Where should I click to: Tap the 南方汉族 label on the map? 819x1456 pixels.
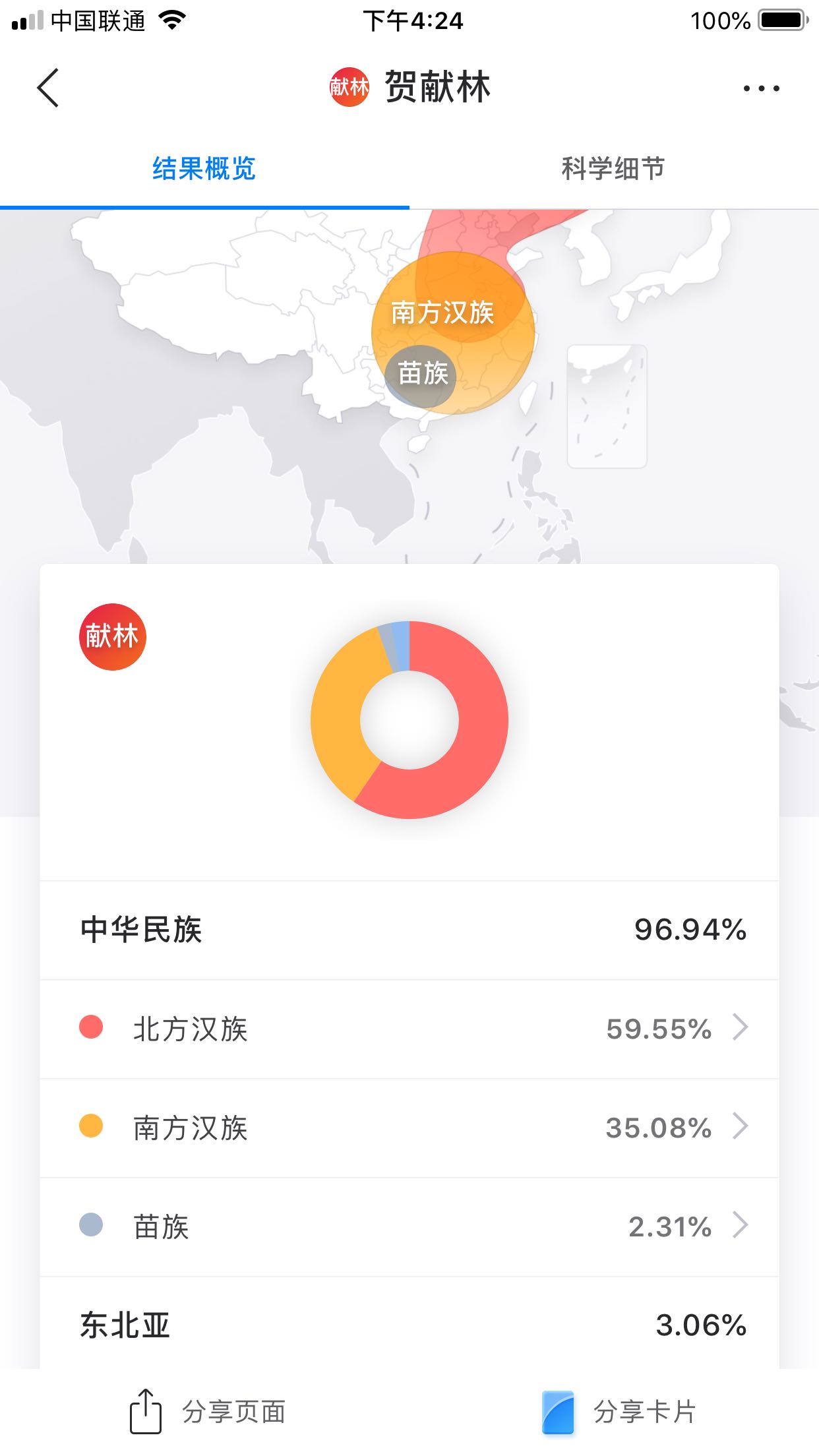442,313
